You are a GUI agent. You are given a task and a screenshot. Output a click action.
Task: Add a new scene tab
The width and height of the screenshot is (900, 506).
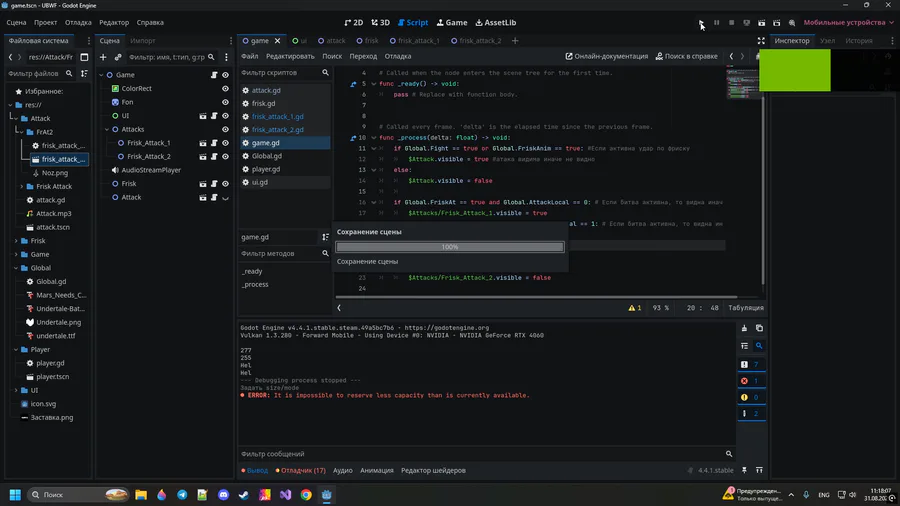point(515,41)
